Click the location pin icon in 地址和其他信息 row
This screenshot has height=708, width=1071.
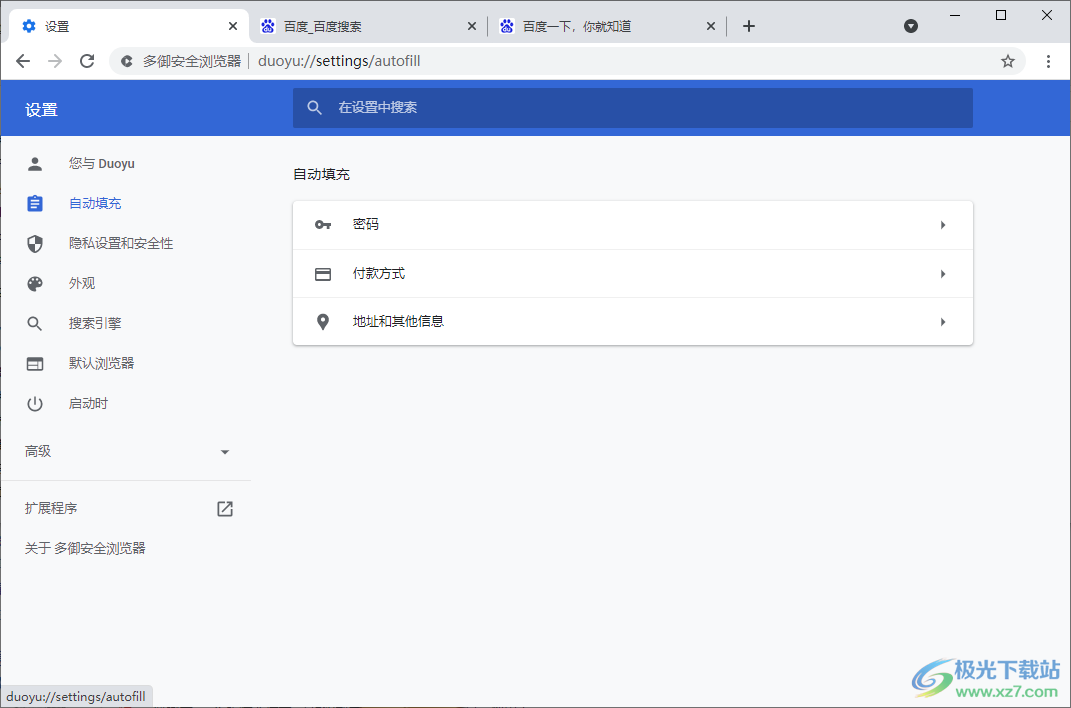click(323, 322)
